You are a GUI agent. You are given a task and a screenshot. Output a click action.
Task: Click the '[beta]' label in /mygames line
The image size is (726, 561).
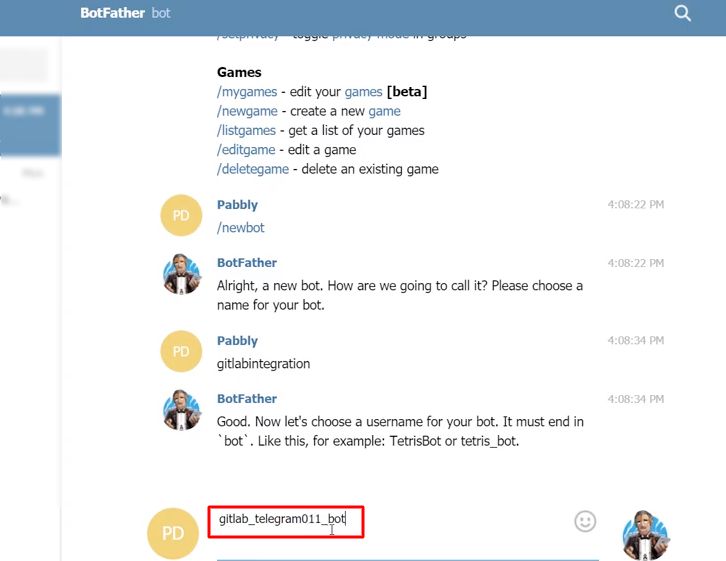(x=407, y=92)
